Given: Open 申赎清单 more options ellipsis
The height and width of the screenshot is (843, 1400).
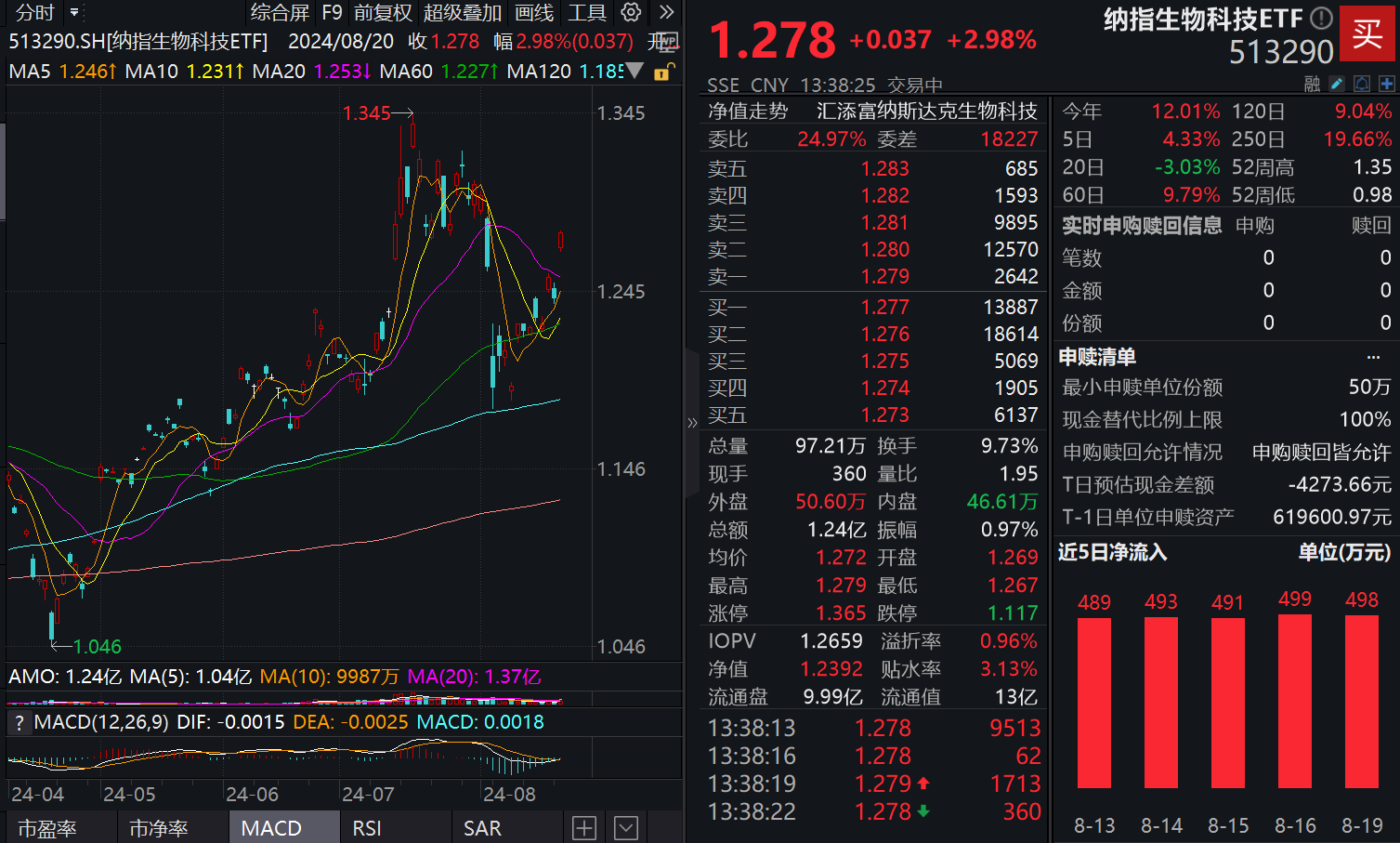Looking at the screenshot, I should (x=1373, y=358).
